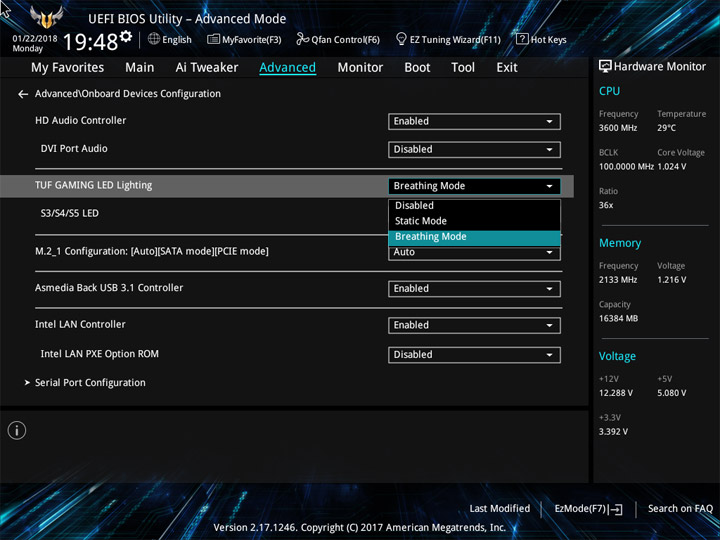Image resolution: width=720 pixels, height=540 pixels.
Task: Click the MyFavorite list icon
Action: click(x=214, y=39)
